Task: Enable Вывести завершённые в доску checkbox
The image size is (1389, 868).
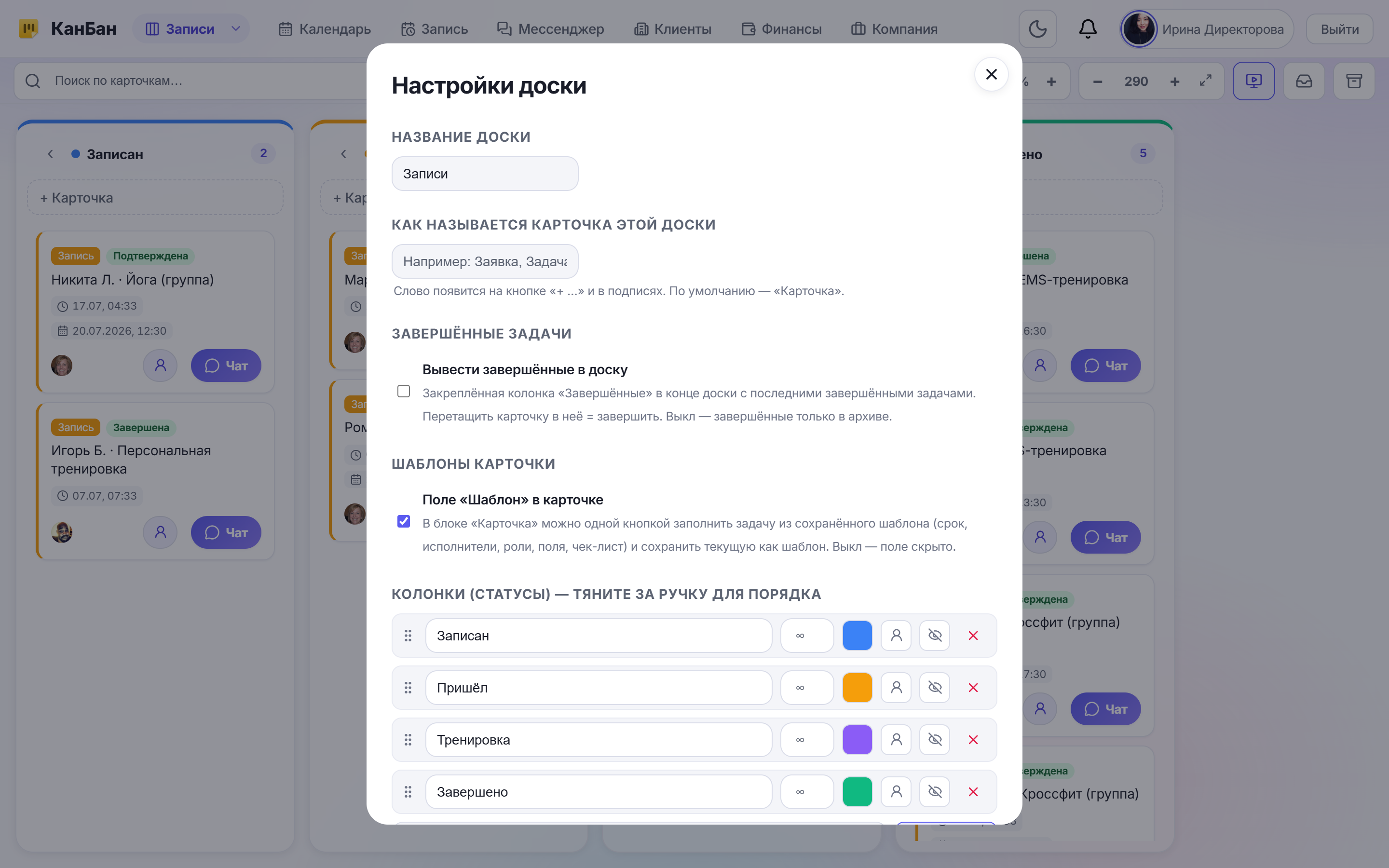Action: pyautogui.click(x=404, y=391)
